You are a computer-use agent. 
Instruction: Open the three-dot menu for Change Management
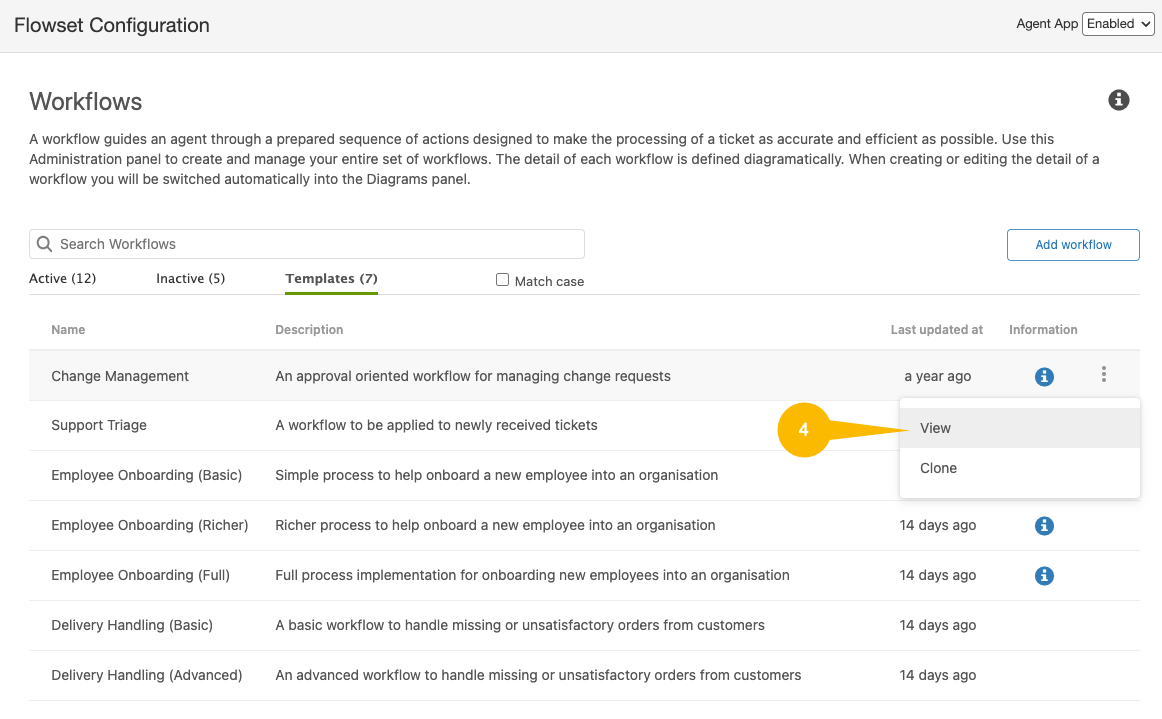pos(1103,374)
